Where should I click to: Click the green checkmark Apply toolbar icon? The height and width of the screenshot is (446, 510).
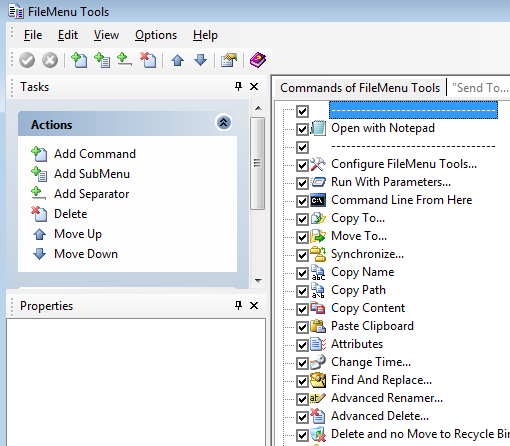pyautogui.click(x=27, y=60)
